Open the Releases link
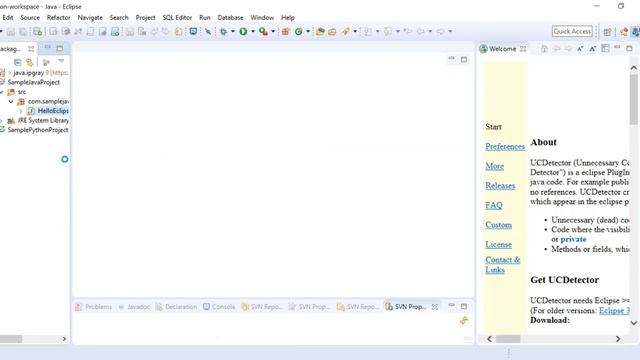The width and height of the screenshot is (640, 360). (500, 186)
